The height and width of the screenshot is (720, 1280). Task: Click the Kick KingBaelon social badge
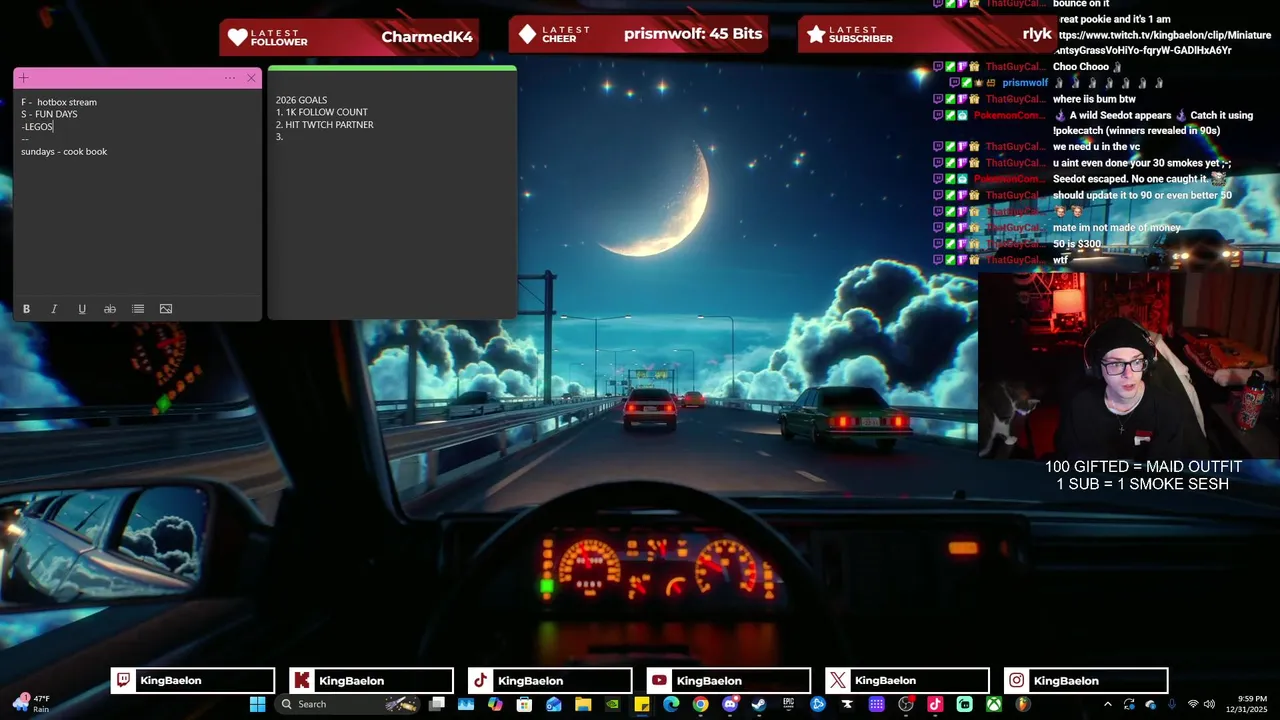pyautogui.click(x=371, y=681)
